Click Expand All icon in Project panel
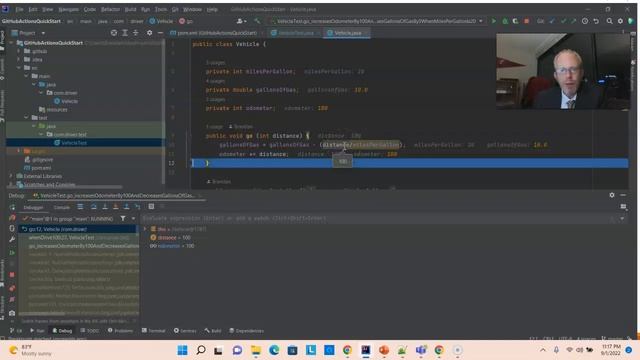The width and height of the screenshot is (640, 360). (125, 33)
